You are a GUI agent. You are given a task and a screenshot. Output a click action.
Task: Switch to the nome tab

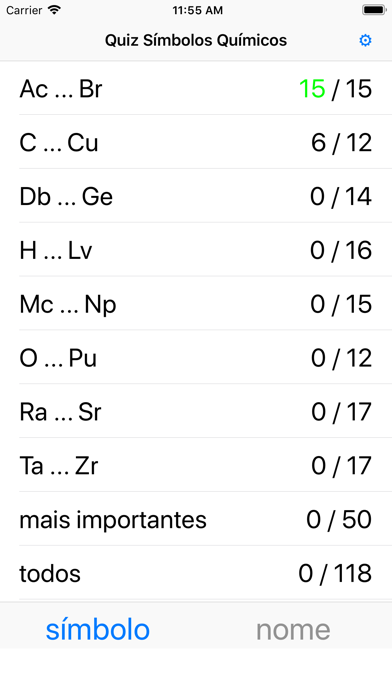(293, 629)
